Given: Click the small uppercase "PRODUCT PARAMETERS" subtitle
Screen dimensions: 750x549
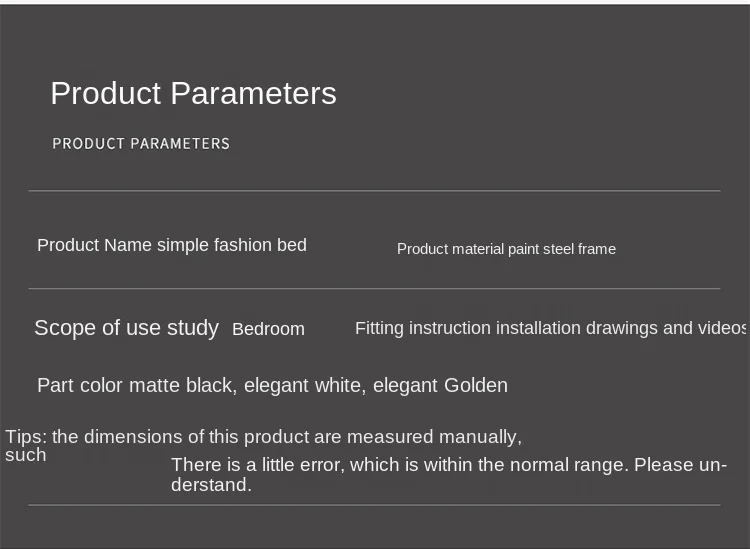Looking at the screenshot, I should (141, 144).
